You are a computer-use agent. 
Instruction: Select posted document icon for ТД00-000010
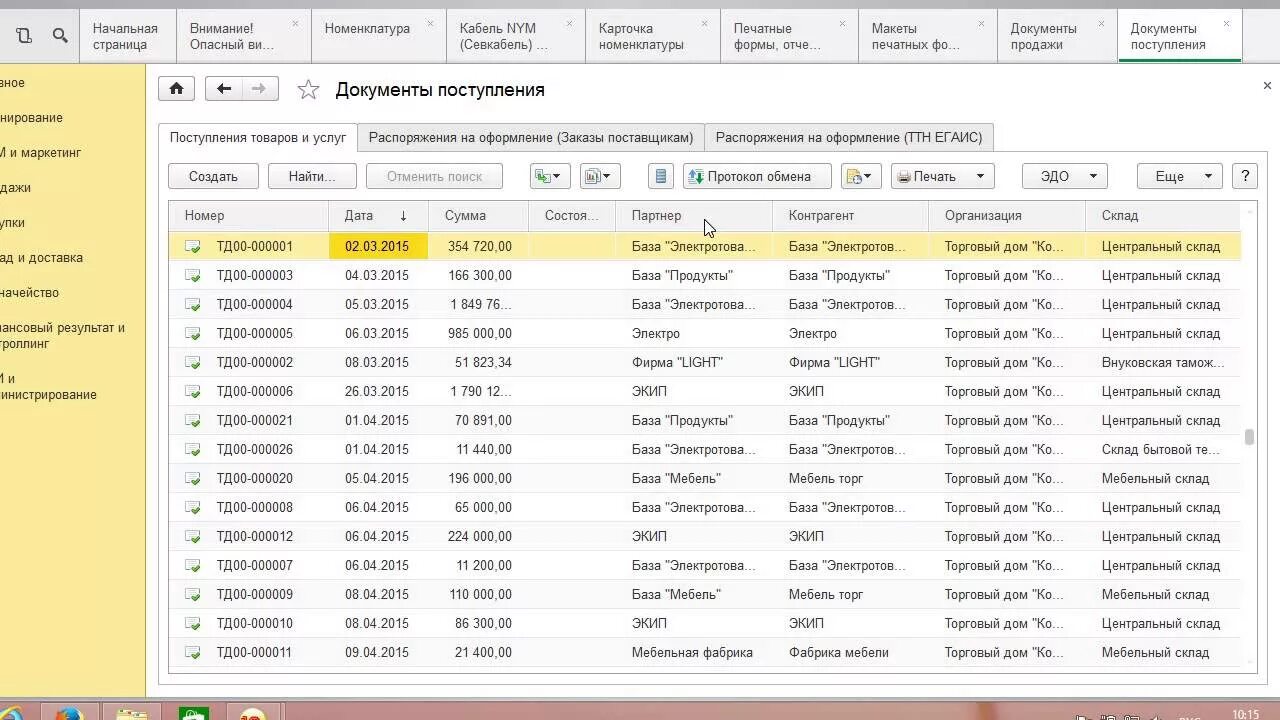click(x=193, y=623)
